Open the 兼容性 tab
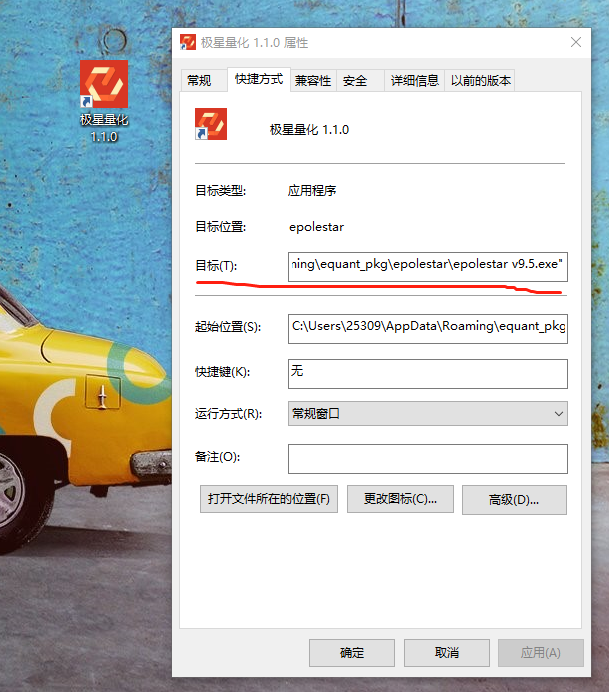609x692 pixels. [x=313, y=80]
